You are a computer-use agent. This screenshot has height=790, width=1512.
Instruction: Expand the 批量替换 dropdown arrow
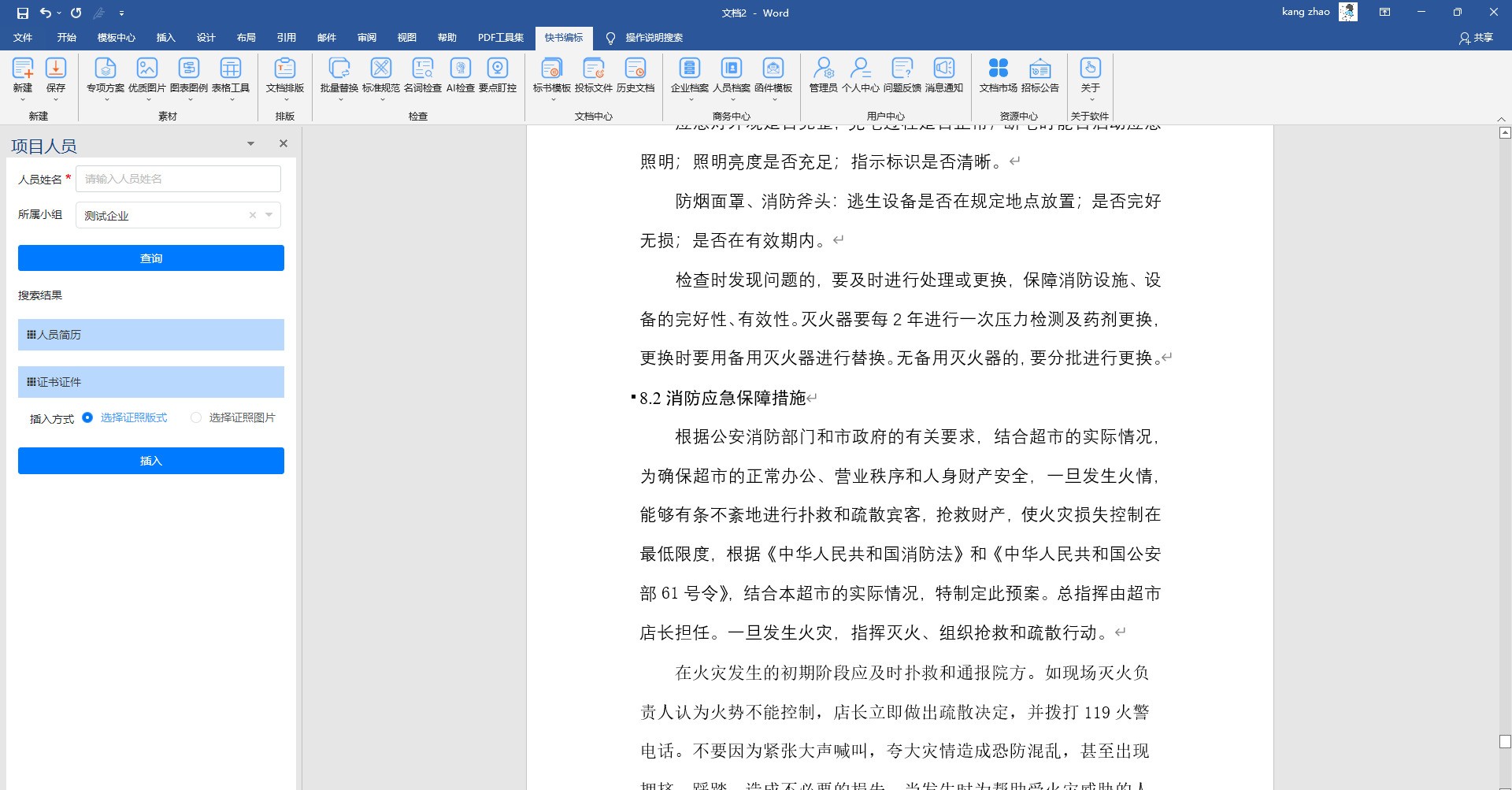click(x=339, y=100)
